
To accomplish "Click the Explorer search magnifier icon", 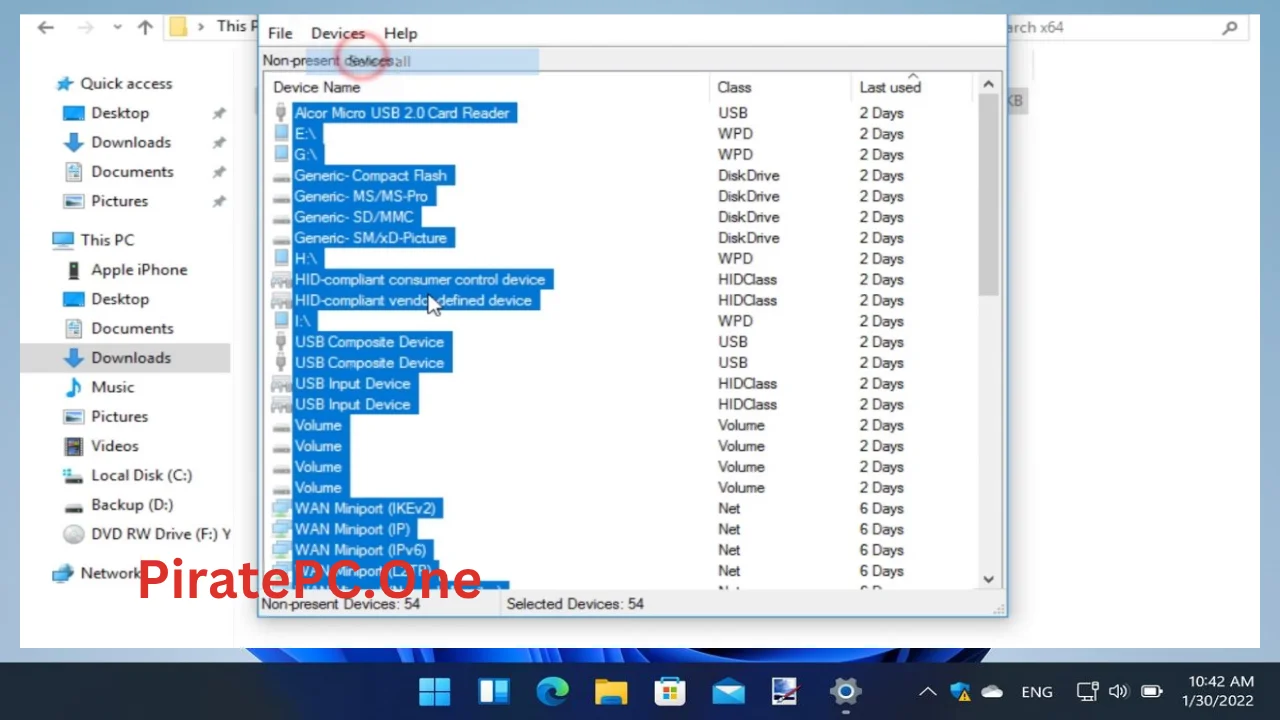I will pyautogui.click(x=1230, y=28).
